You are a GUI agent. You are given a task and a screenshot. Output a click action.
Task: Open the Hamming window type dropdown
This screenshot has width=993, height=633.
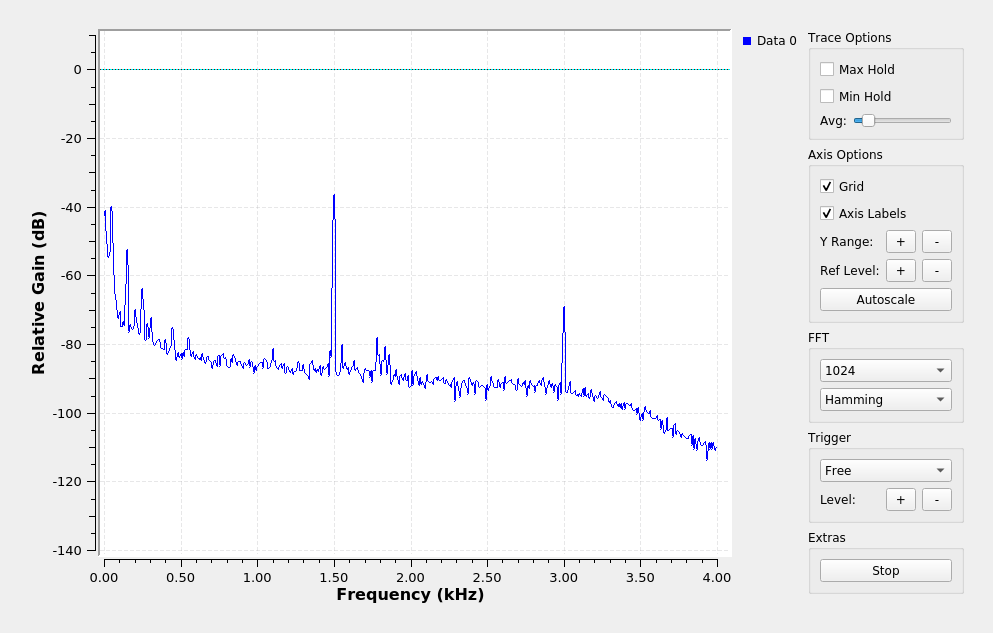[885, 400]
